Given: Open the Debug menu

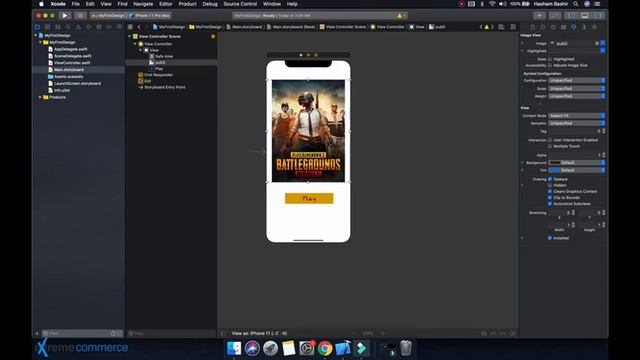Looking at the screenshot, I should [210, 4].
